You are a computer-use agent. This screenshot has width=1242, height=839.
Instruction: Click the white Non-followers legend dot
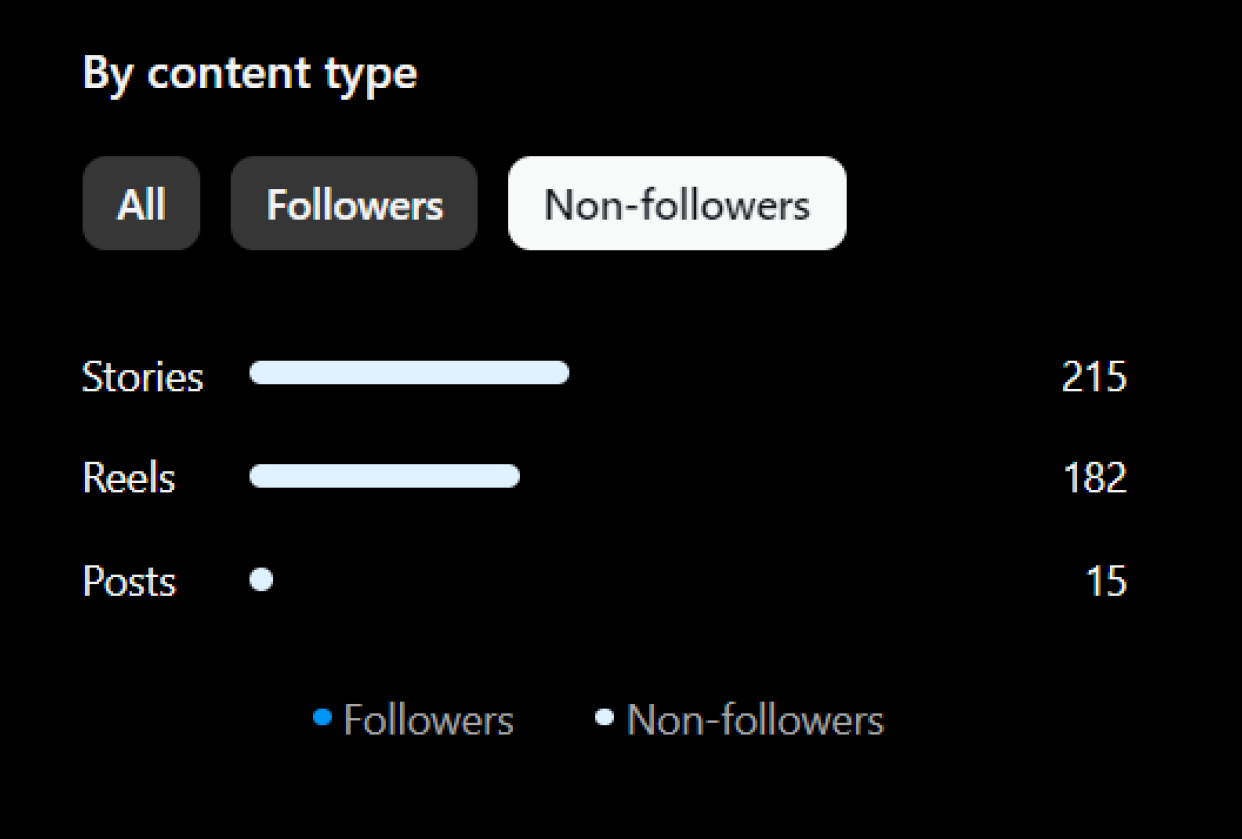pos(604,716)
